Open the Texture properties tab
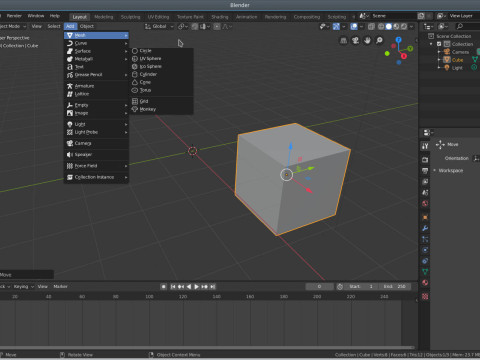This screenshot has height=360, width=480. 425,296
